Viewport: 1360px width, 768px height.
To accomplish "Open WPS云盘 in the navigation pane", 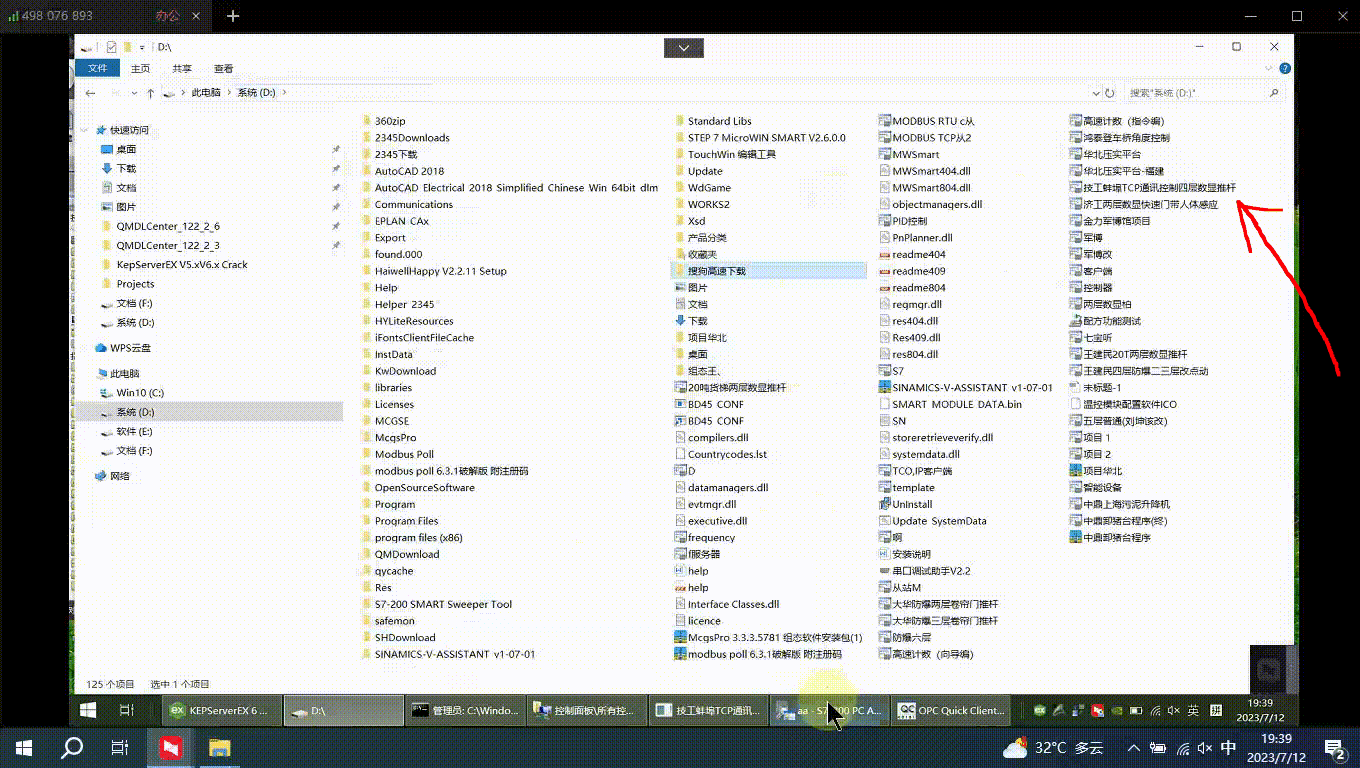I will [130, 348].
